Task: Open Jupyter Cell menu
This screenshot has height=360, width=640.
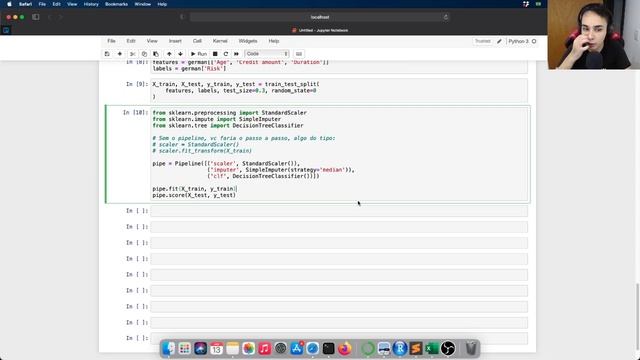Action: pos(197,41)
